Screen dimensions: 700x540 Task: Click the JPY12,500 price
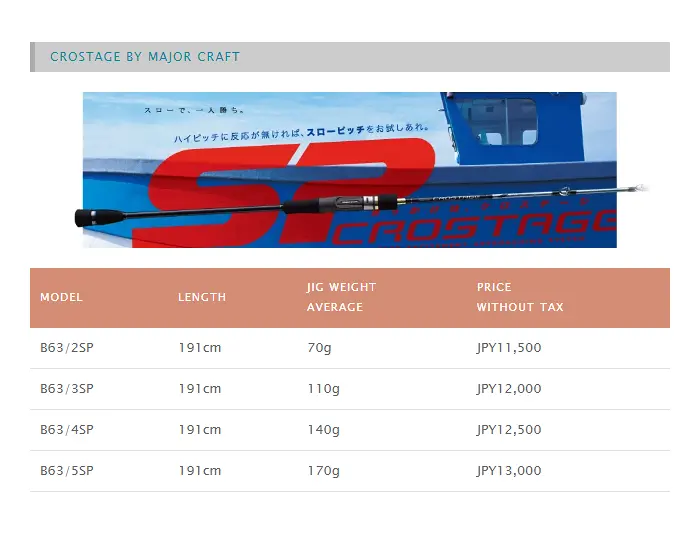point(509,430)
